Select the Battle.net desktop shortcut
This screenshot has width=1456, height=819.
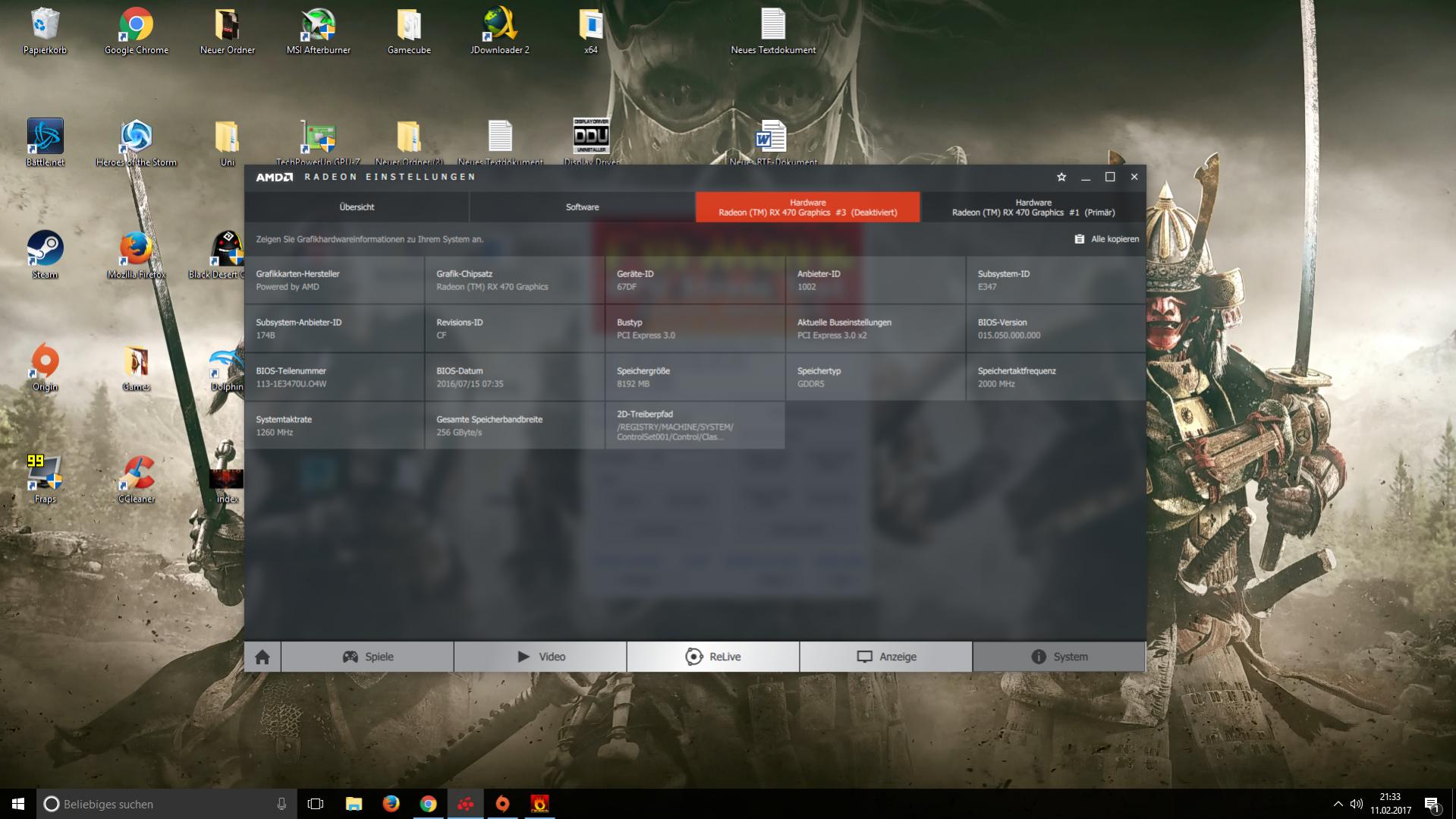click(45, 143)
